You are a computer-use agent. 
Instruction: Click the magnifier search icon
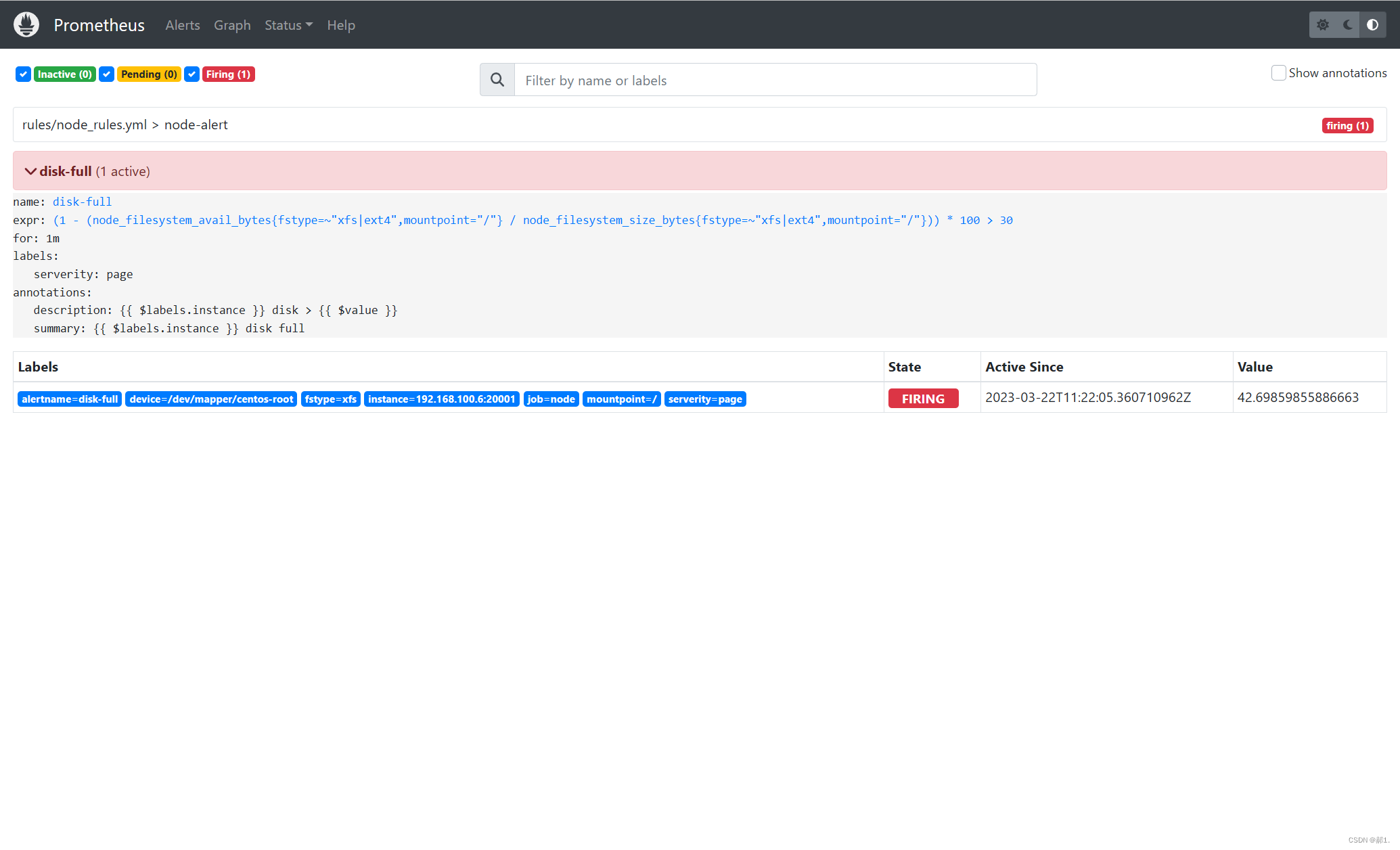tap(497, 80)
